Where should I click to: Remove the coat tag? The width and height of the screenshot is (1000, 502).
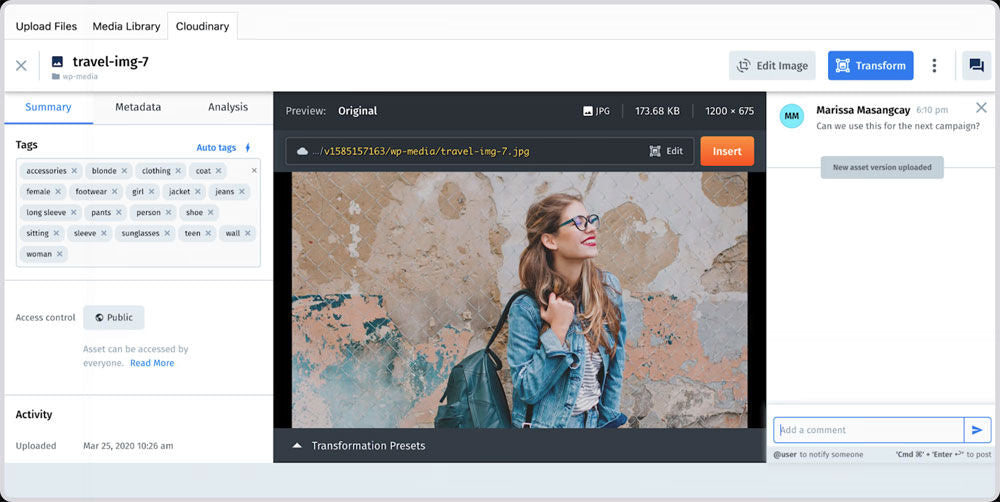tap(218, 171)
